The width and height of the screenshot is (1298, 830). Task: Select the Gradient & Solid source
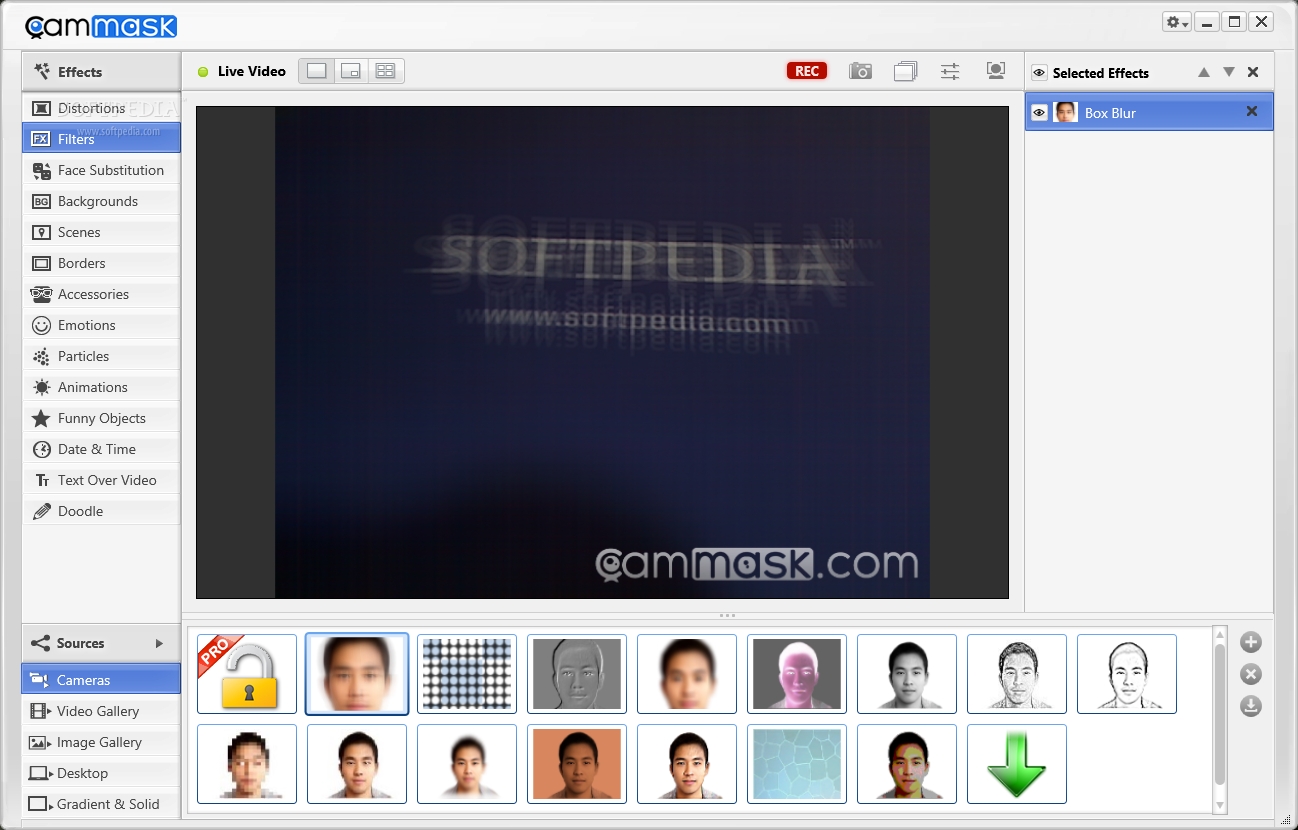pyautogui.click(x=101, y=804)
